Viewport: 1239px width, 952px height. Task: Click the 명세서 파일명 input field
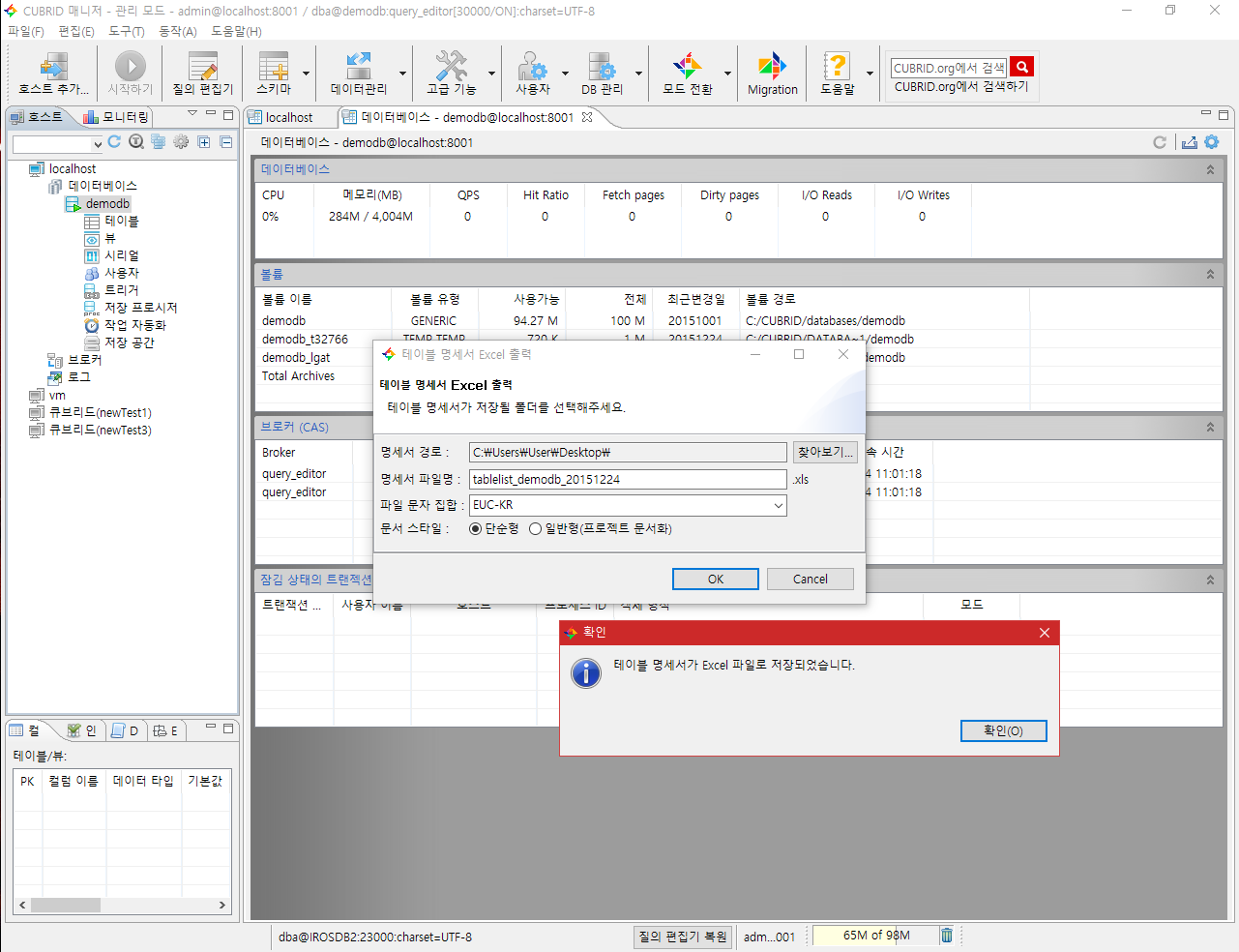pyautogui.click(x=628, y=479)
